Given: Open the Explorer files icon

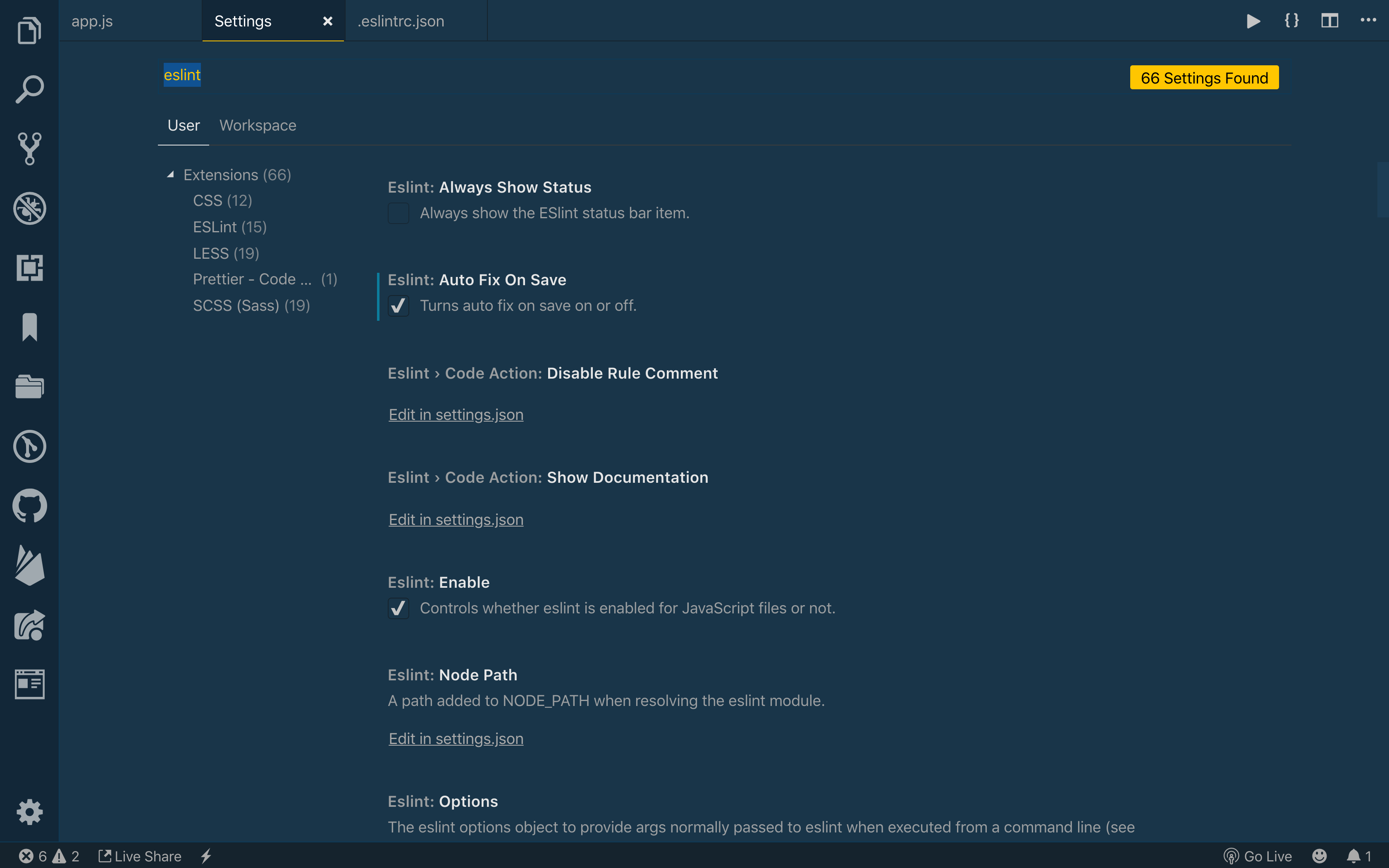Looking at the screenshot, I should pos(29,31).
